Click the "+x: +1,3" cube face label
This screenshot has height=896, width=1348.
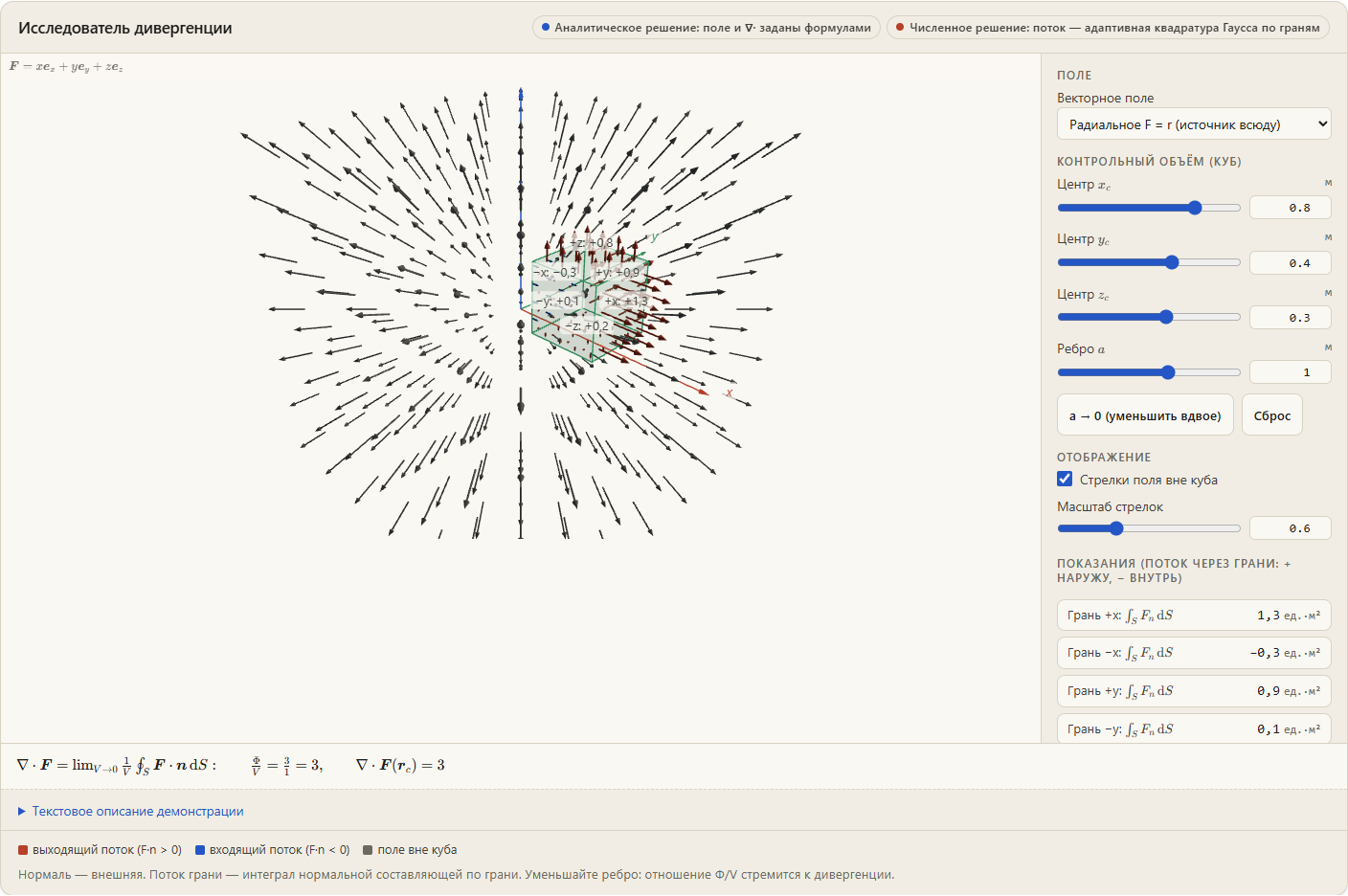click(626, 302)
